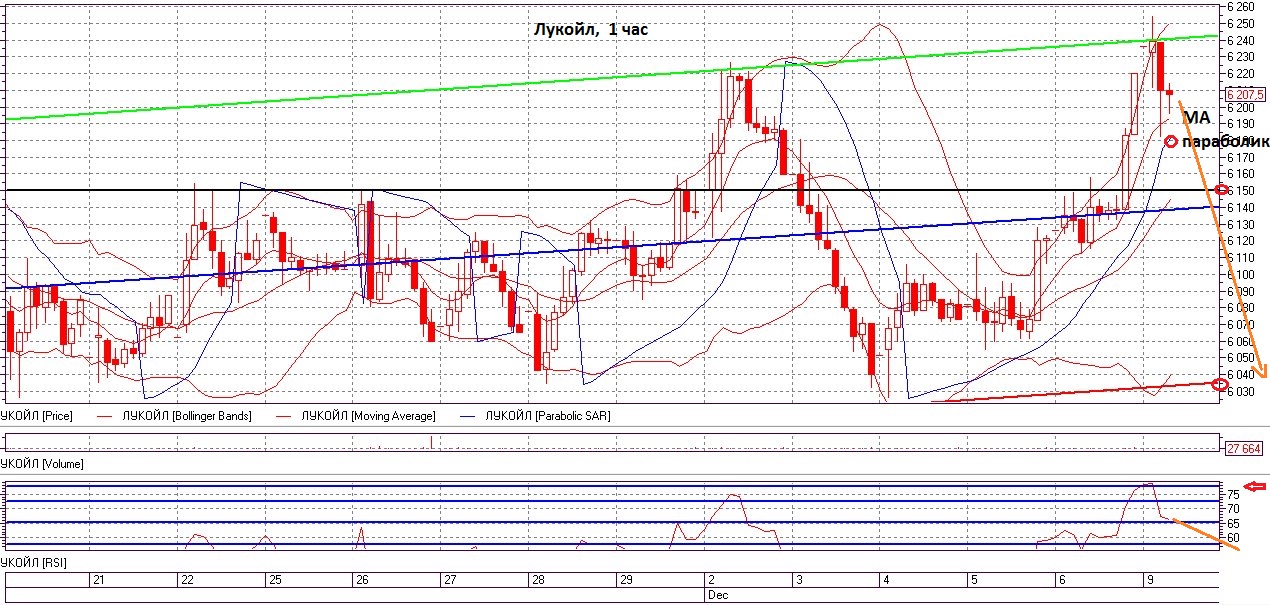This screenshot has width=1270, height=605.
Task: Click RSI scale value 70
Action: 1234,509
